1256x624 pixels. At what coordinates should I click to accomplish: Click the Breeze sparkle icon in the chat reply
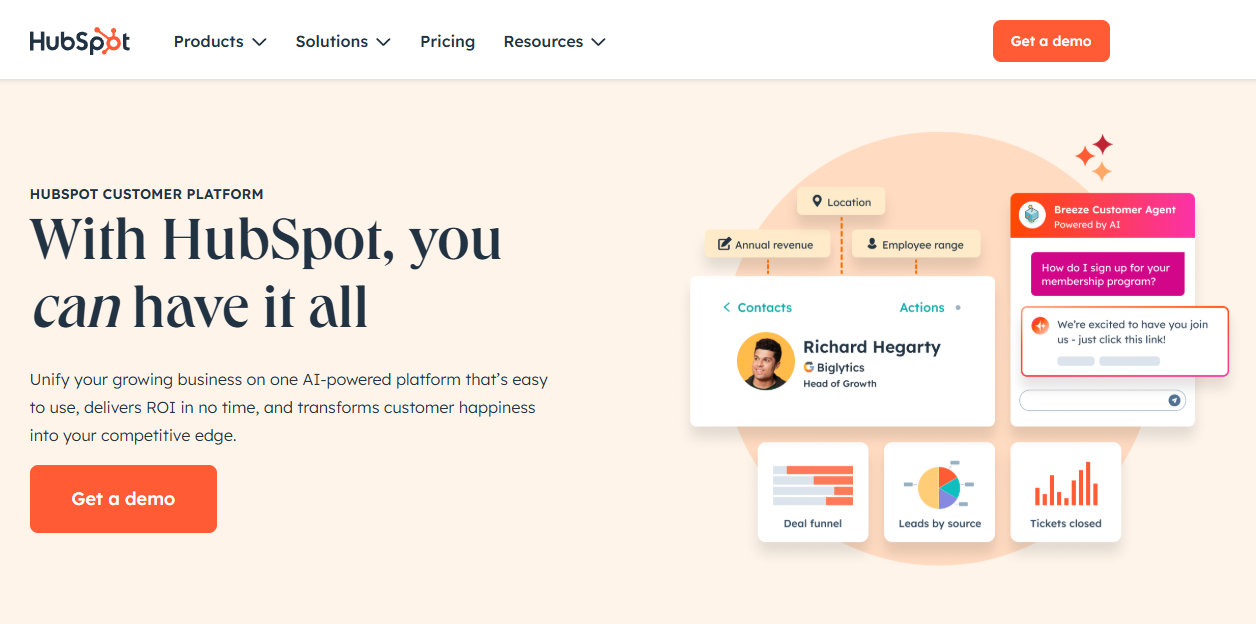(x=1038, y=325)
